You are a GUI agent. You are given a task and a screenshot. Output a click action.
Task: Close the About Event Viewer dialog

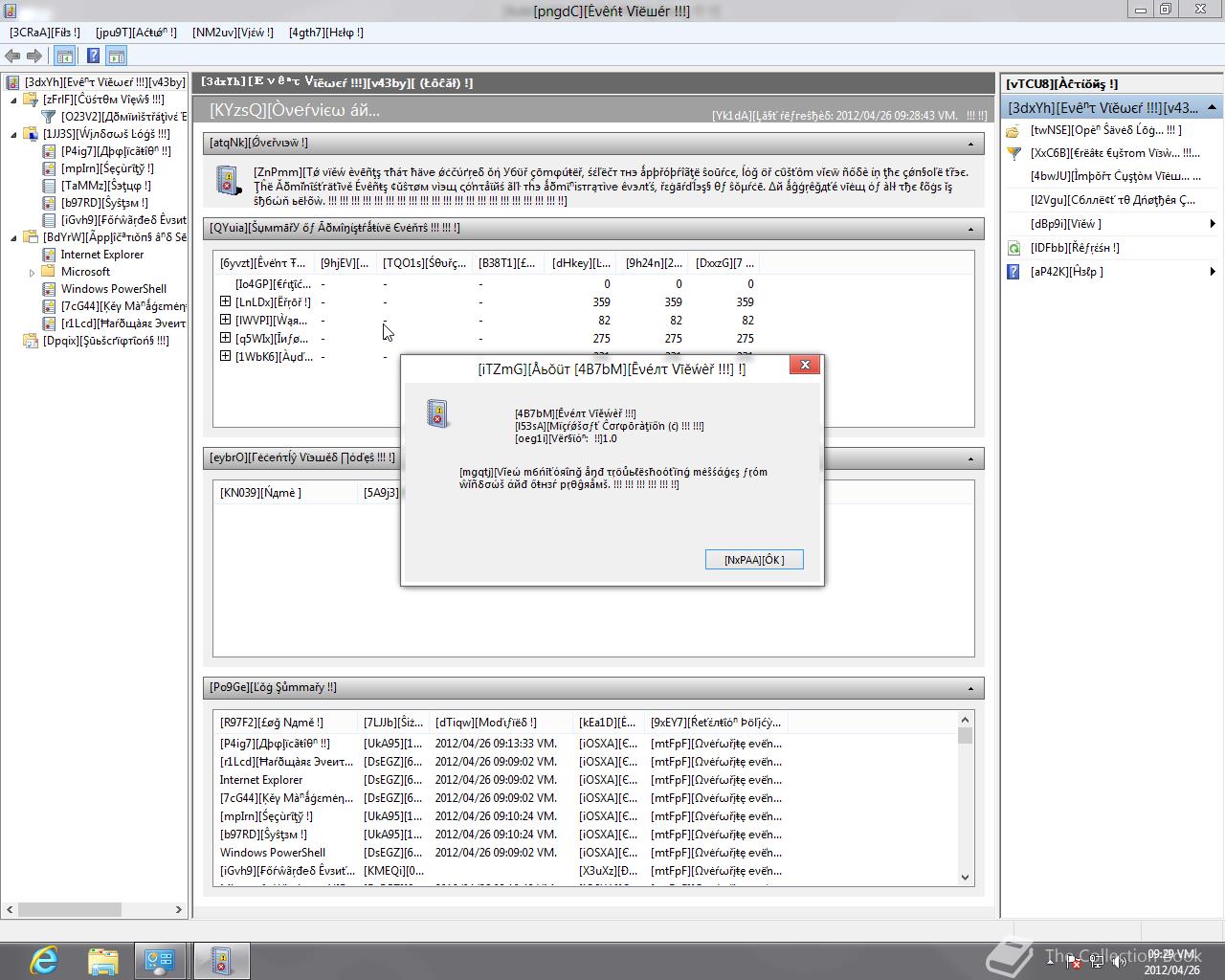coord(805,365)
